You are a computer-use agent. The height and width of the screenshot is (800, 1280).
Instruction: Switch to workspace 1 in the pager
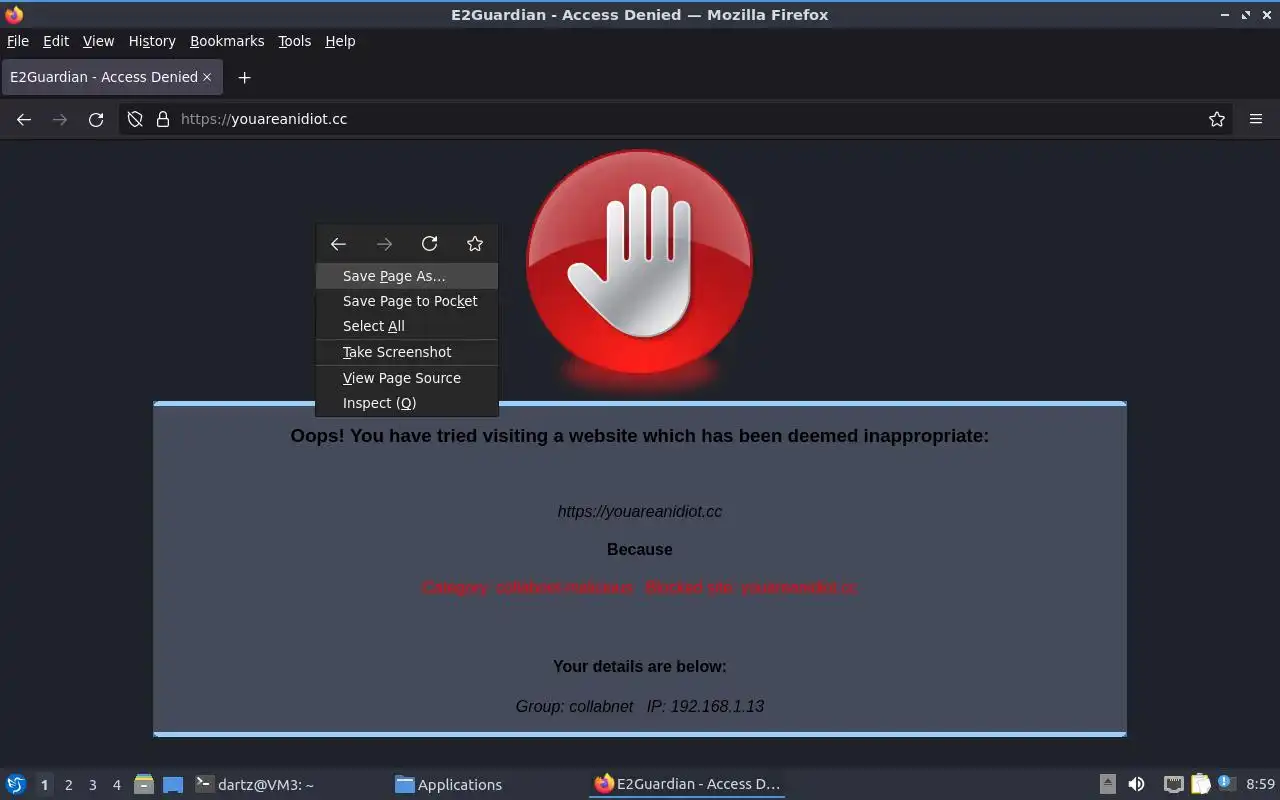click(44, 785)
